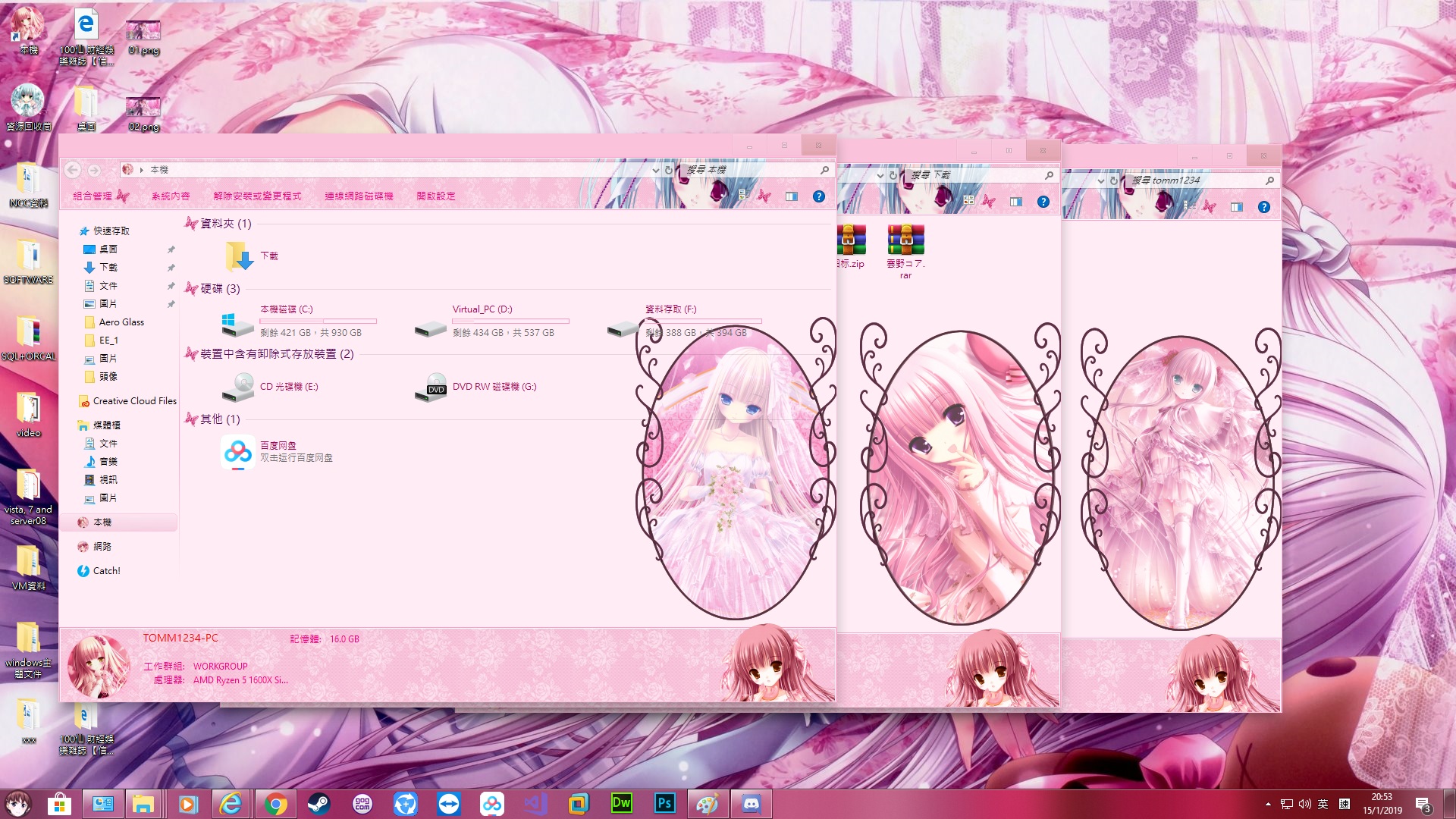Toggle the preview pane in 本機 window
1456x819 pixels.
point(791,196)
